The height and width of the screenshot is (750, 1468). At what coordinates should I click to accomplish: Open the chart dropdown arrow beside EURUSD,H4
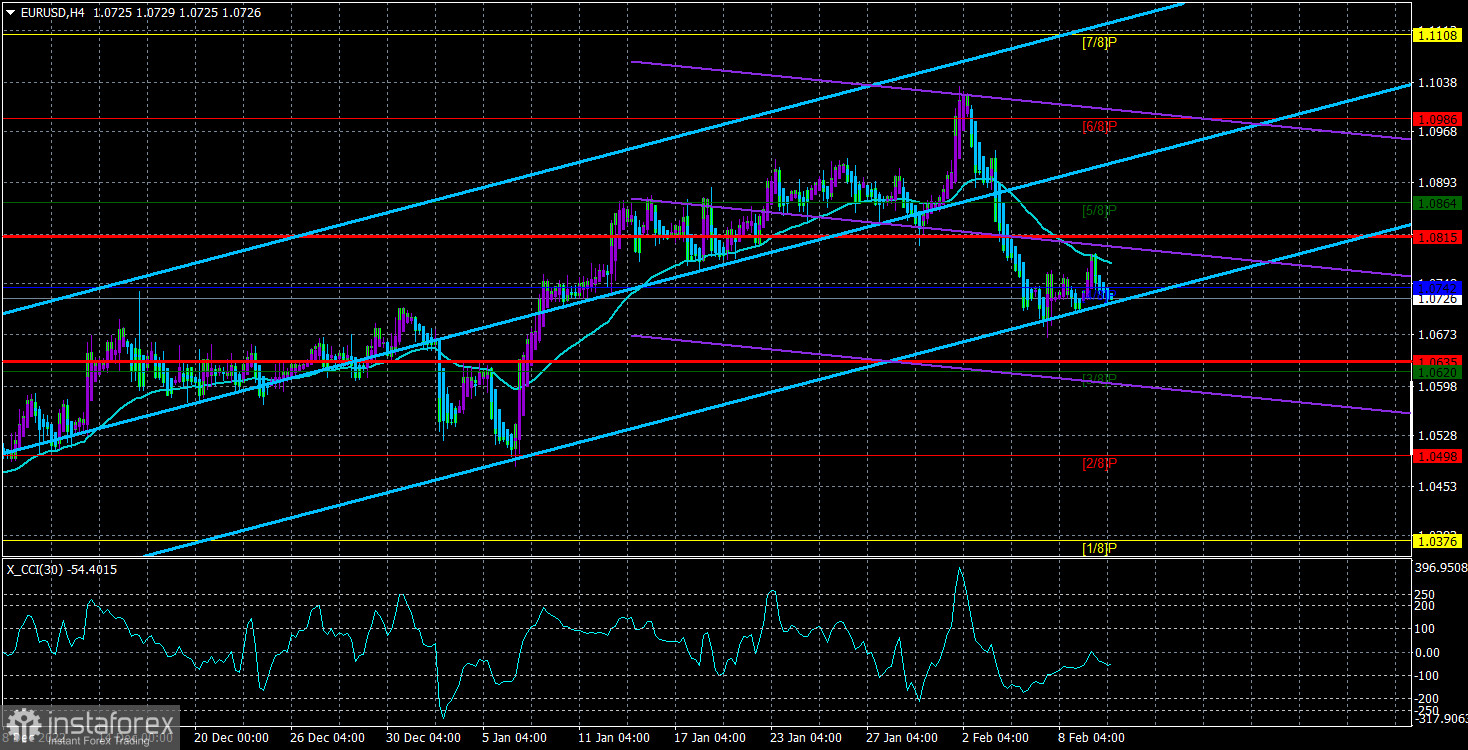[11, 12]
